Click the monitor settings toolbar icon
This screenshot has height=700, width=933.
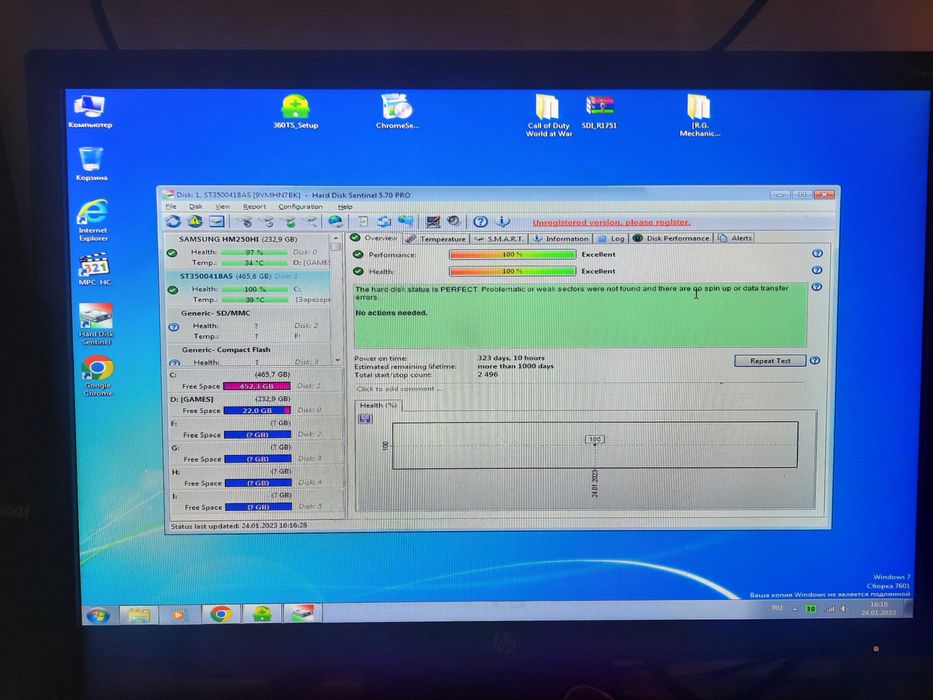point(433,222)
